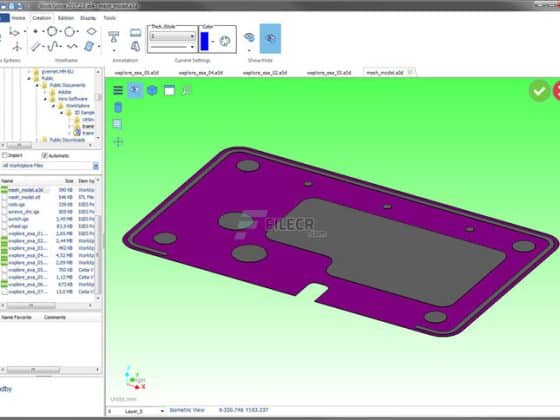Open the Display ribbon tab
560x420 pixels.
pos(88,18)
